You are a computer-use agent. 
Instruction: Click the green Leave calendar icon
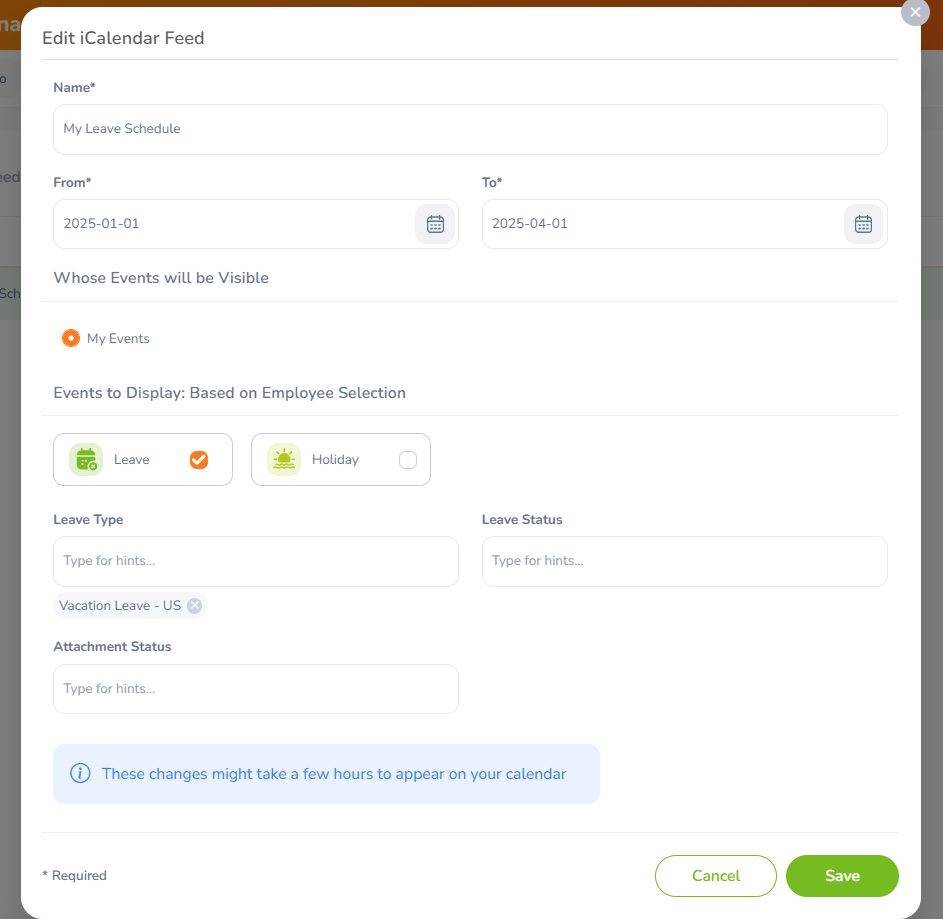click(x=86, y=460)
